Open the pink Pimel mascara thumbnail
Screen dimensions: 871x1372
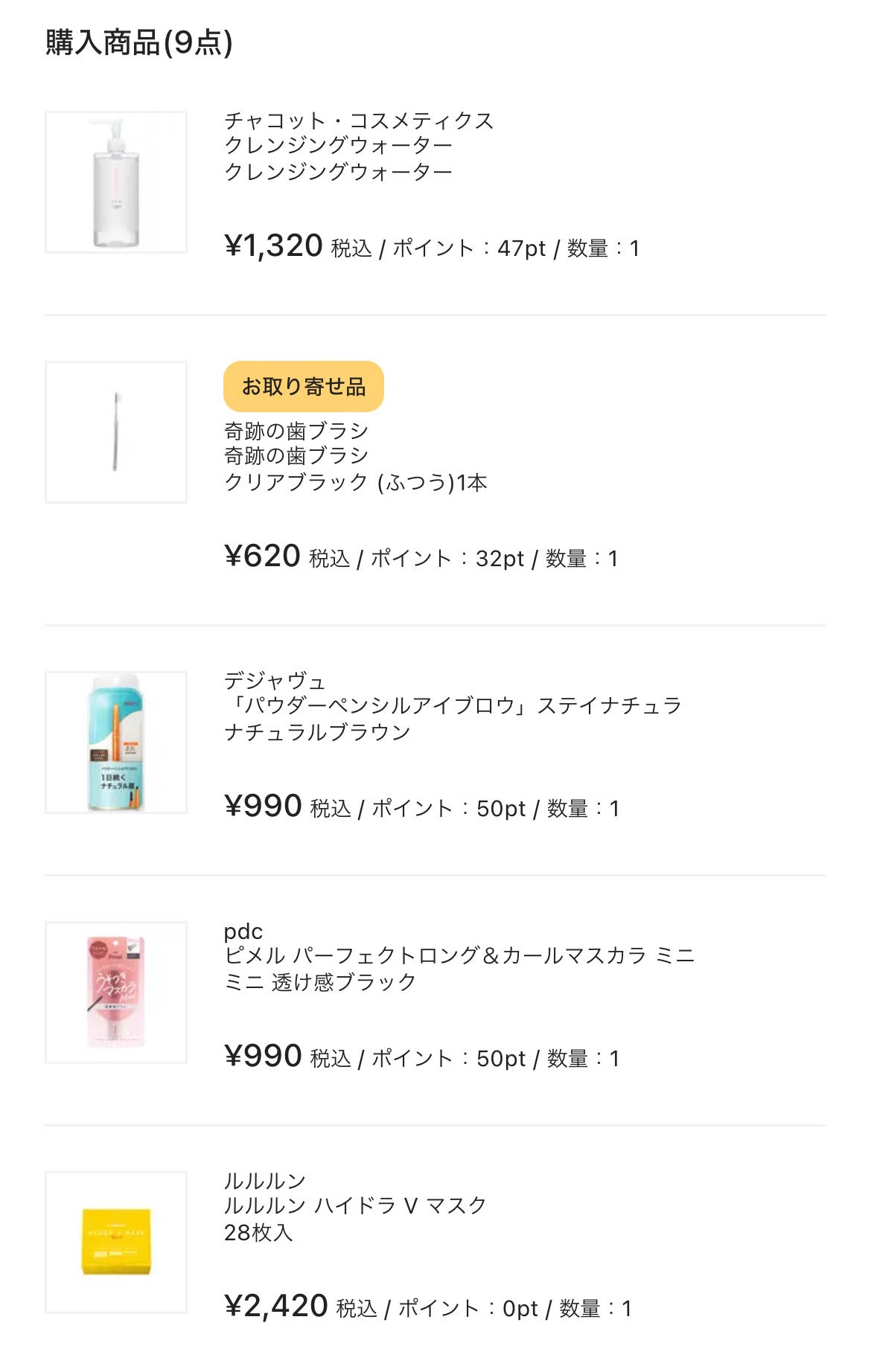coord(116,993)
